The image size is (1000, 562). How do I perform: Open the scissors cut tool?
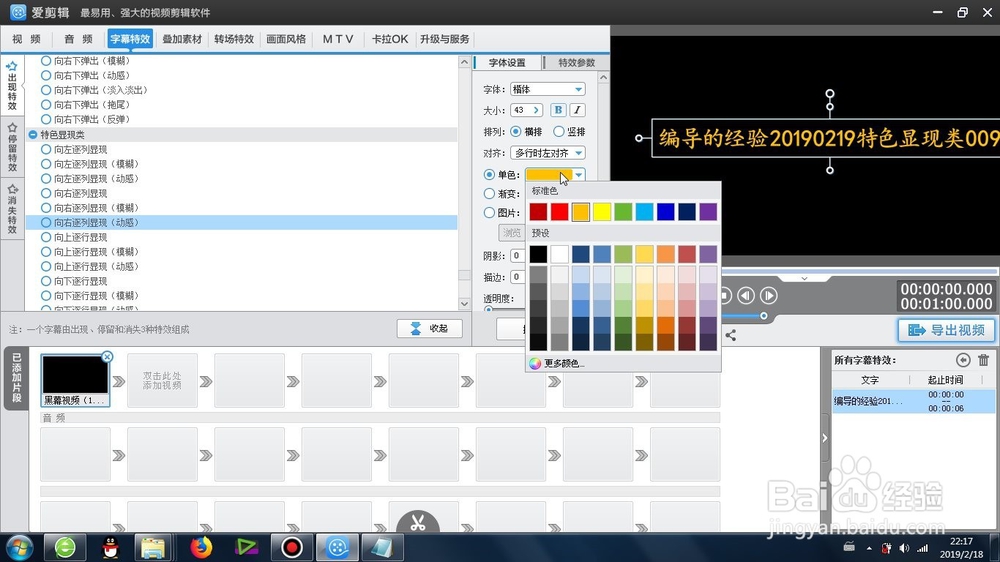click(x=418, y=523)
